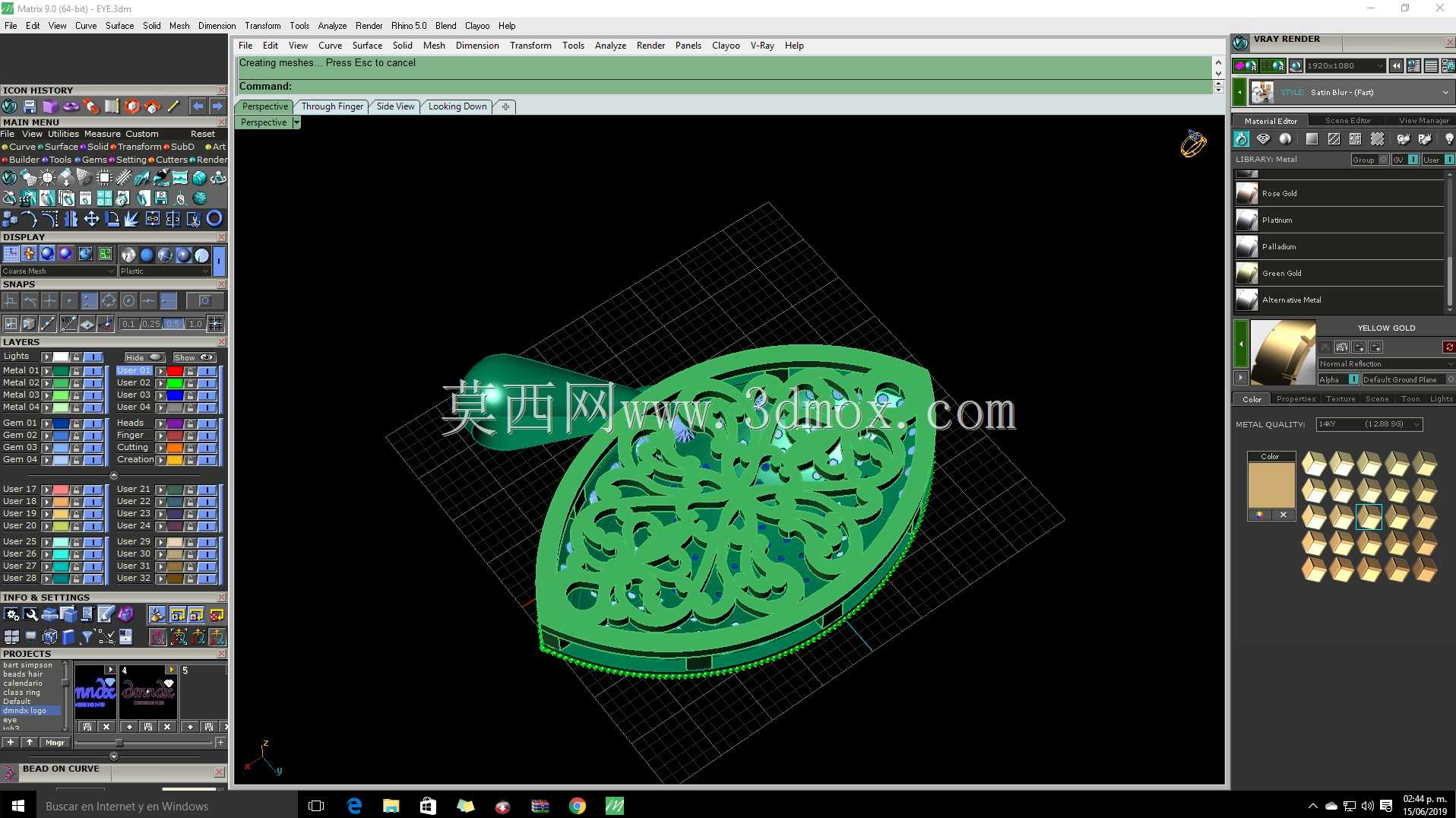
Task: Toggle the Show layers eye switch
Action: pyautogui.click(x=194, y=357)
